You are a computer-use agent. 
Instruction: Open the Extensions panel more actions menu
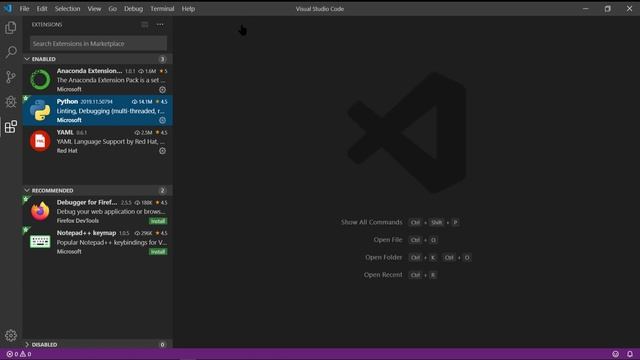[x=160, y=24]
